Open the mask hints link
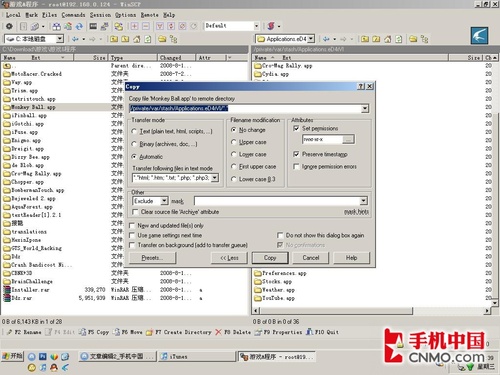The height and width of the screenshot is (375, 500). tap(356, 212)
